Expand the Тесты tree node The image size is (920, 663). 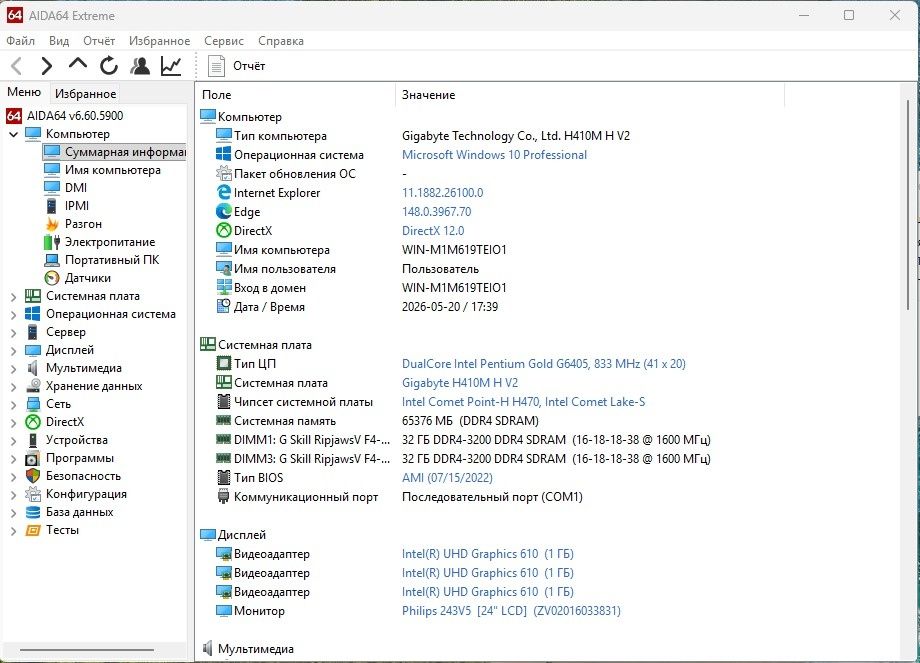(13, 531)
